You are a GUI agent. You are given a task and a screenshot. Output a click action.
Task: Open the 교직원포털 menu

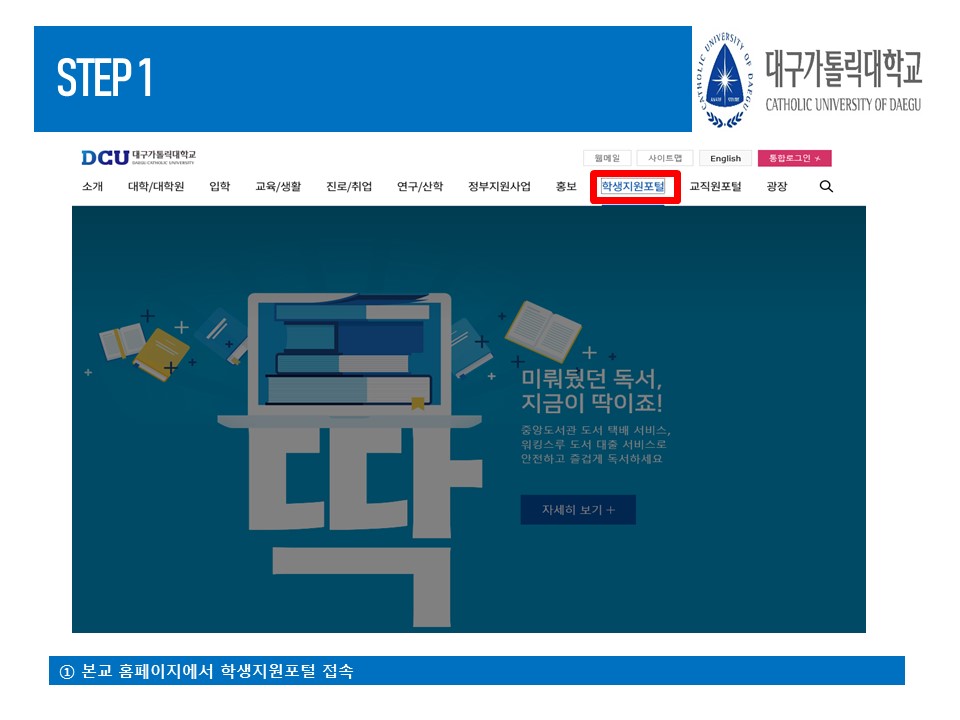click(x=716, y=186)
